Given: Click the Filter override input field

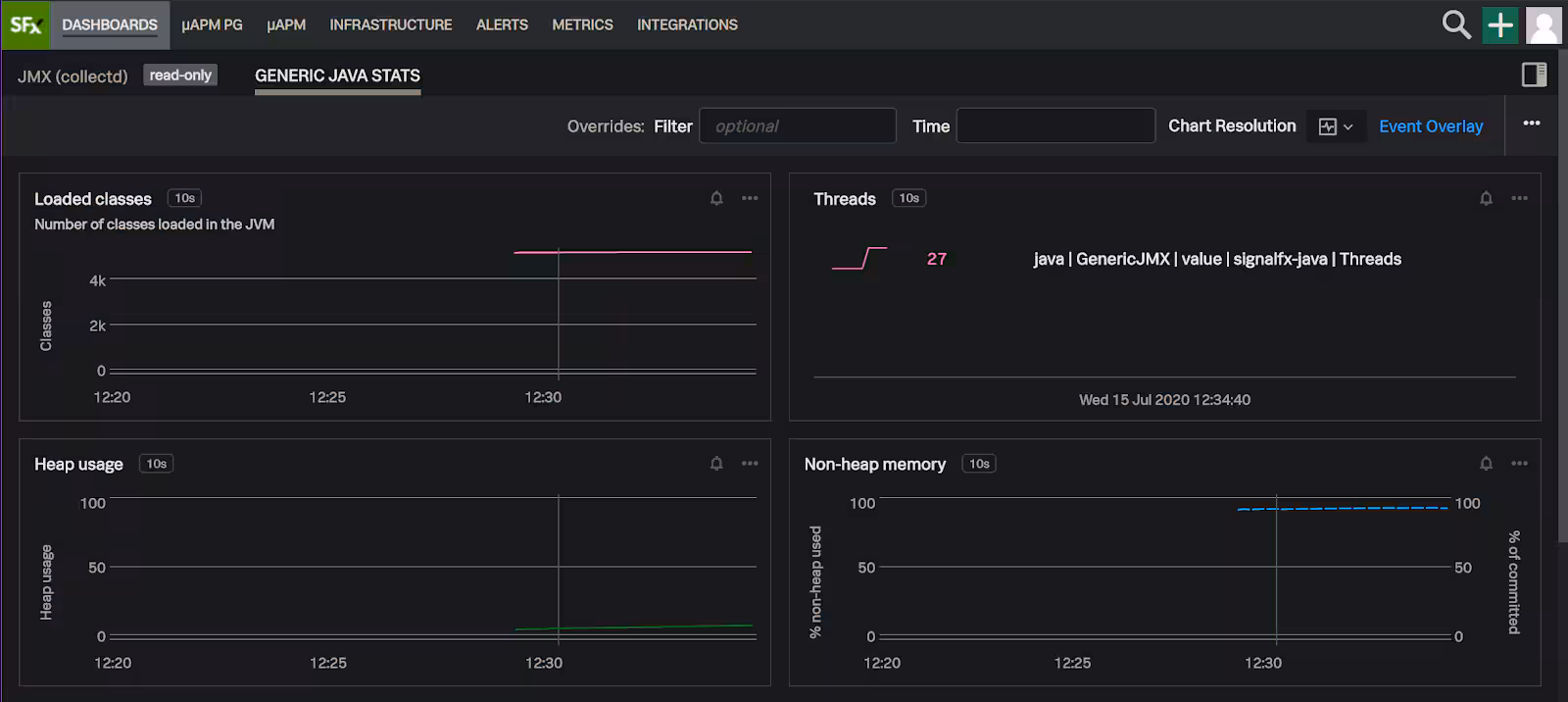Looking at the screenshot, I should point(797,126).
